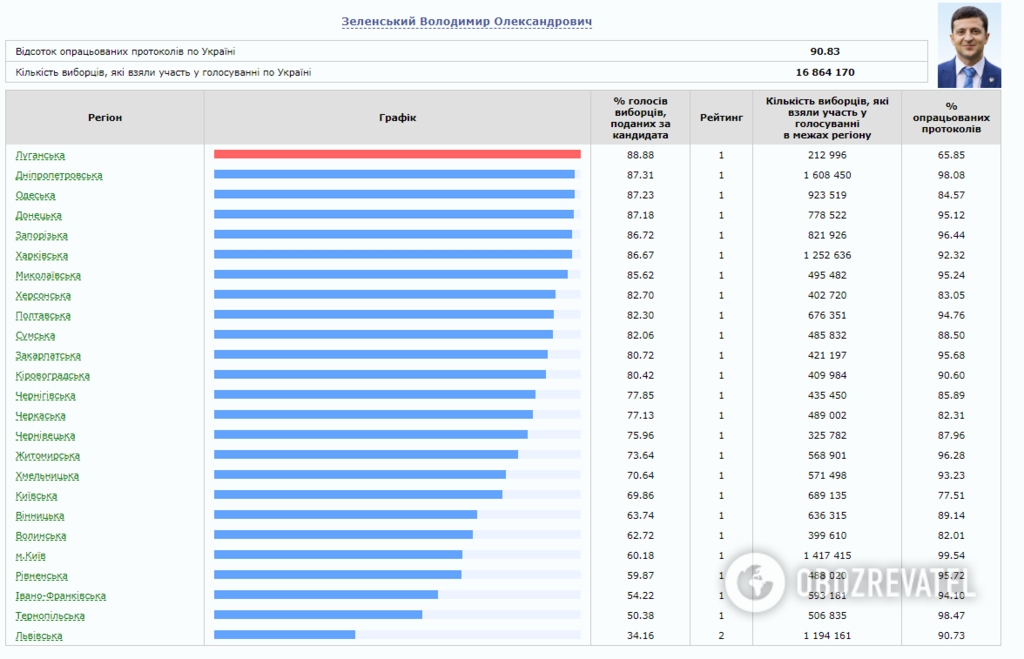This screenshot has width=1024, height=659.
Task: Click the candidate portrait photo
Action: tap(968, 46)
